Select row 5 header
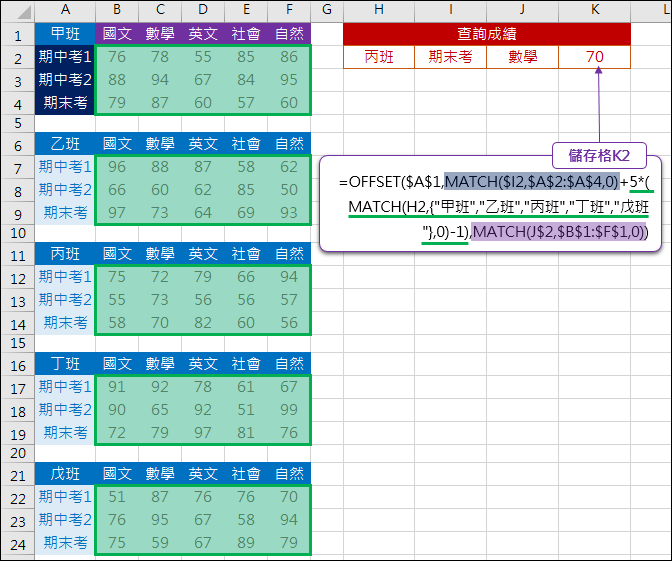Screen dimensions: 672x561 [18, 123]
